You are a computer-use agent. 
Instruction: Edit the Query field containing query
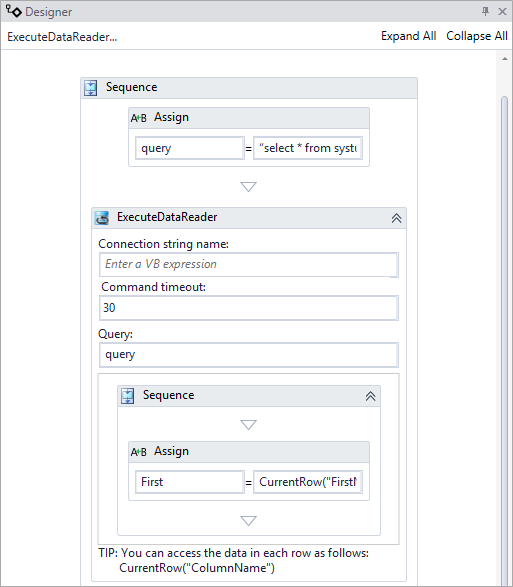click(249, 355)
